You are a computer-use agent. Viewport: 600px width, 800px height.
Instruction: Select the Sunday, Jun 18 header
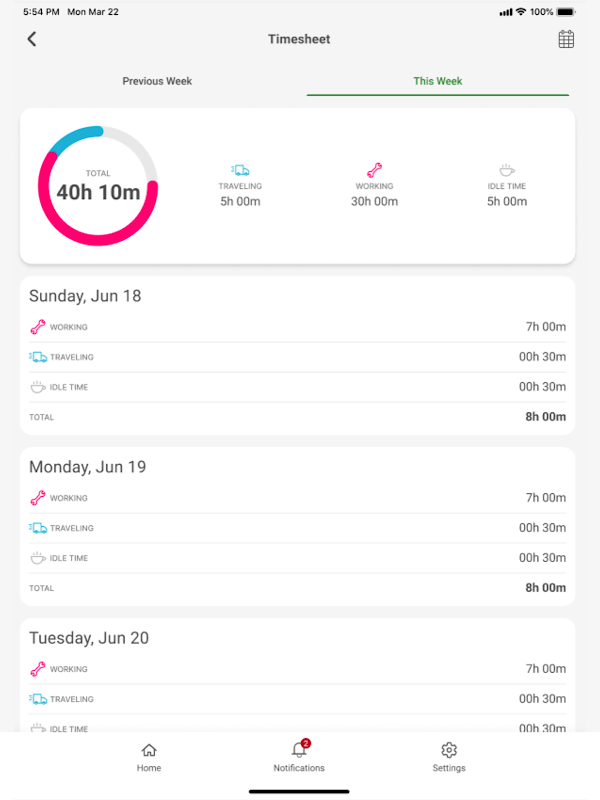click(85, 296)
